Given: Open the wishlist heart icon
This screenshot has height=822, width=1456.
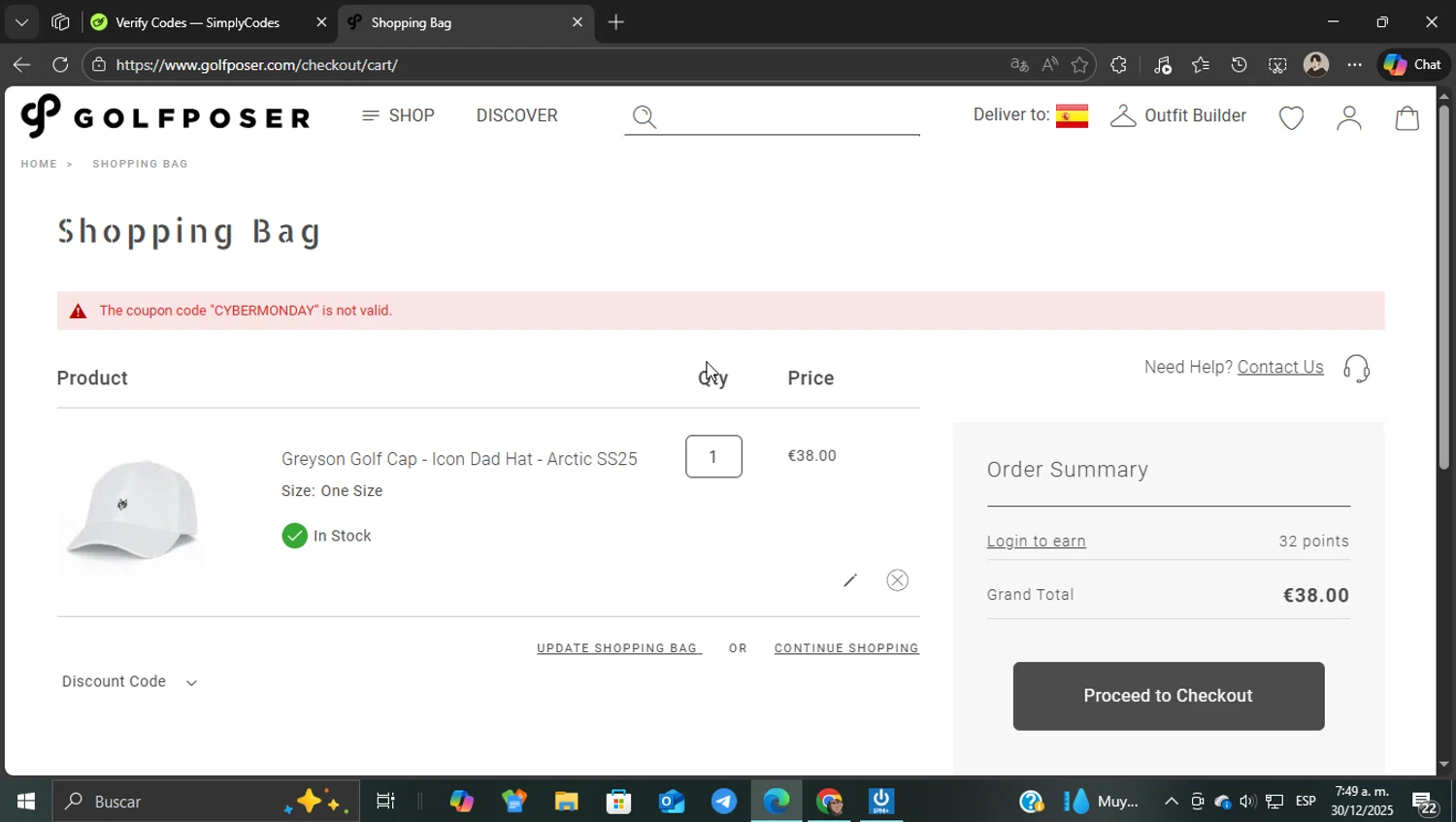Looking at the screenshot, I should click(1291, 118).
